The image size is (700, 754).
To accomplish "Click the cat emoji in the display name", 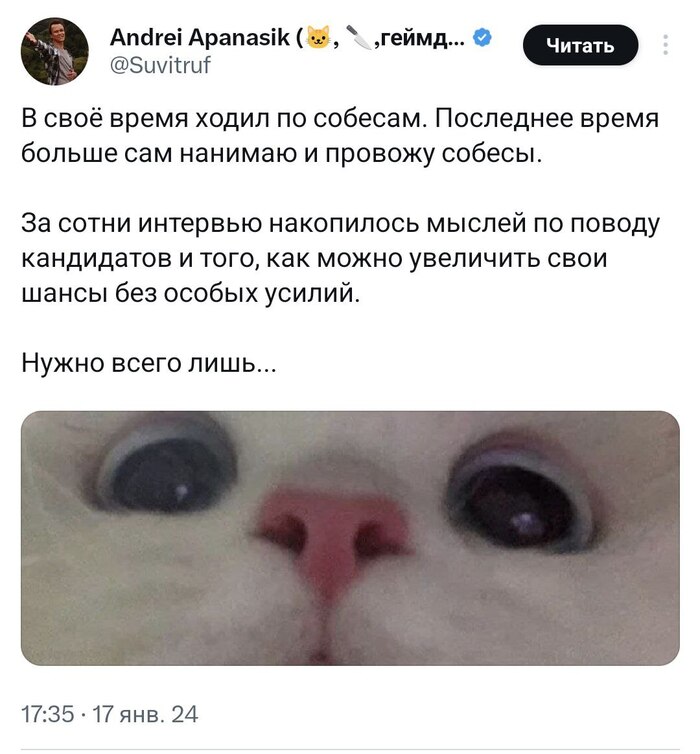I will [x=319, y=38].
